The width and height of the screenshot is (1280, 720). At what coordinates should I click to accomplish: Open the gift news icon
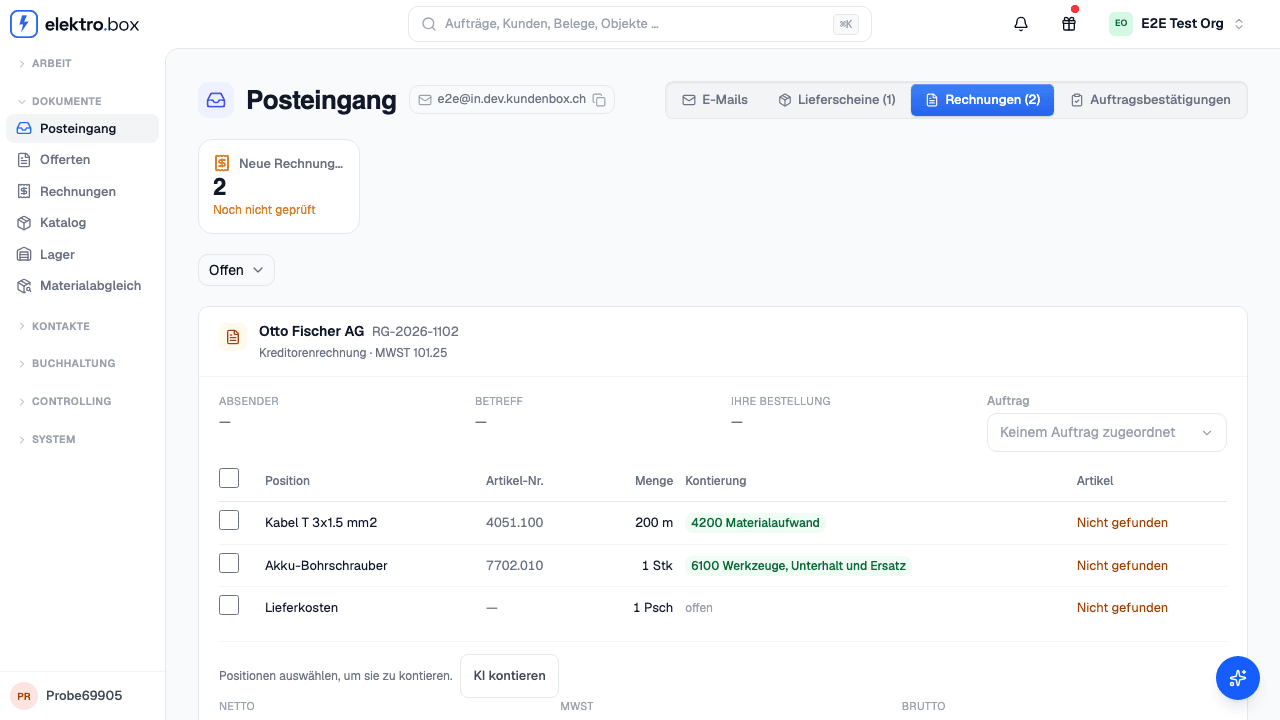(x=1069, y=24)
